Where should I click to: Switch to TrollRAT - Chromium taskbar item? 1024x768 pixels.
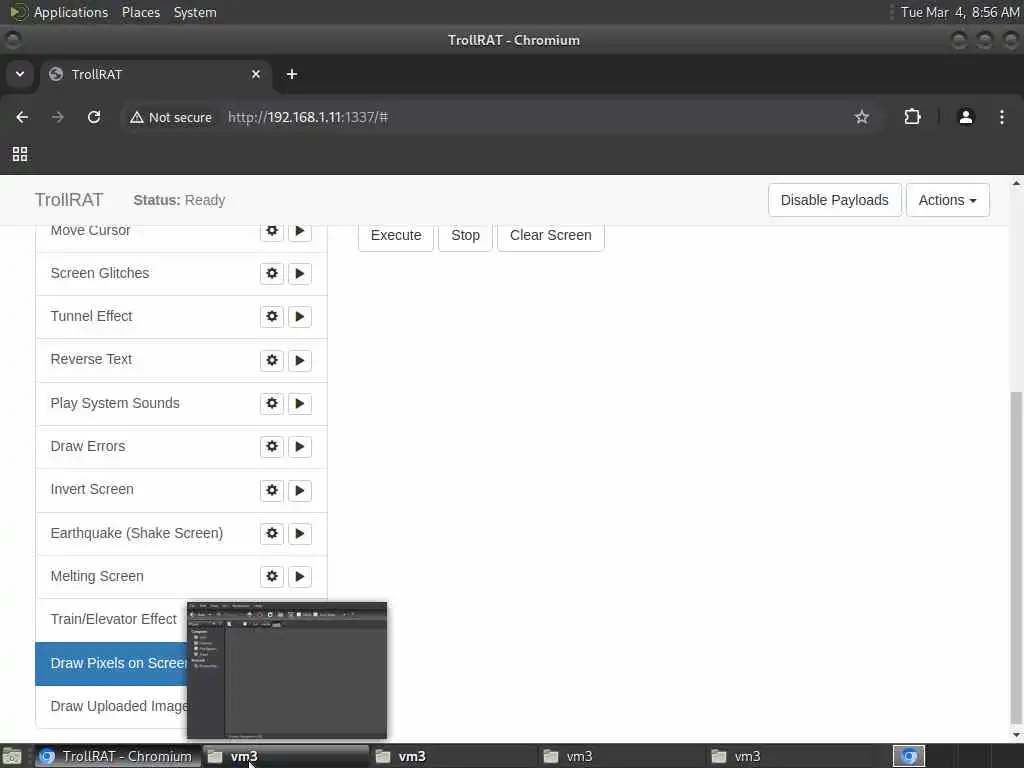[118, 756]
